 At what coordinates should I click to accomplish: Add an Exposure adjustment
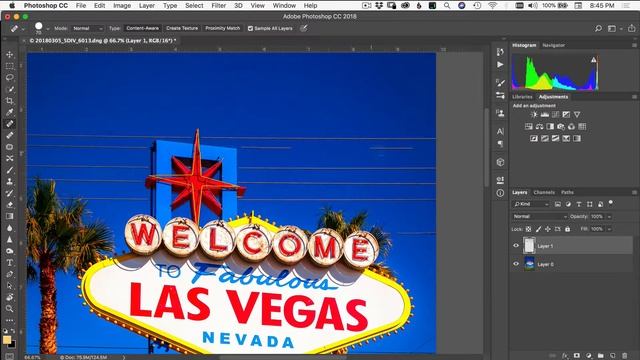pyautogui.click(x=566, y=115)
